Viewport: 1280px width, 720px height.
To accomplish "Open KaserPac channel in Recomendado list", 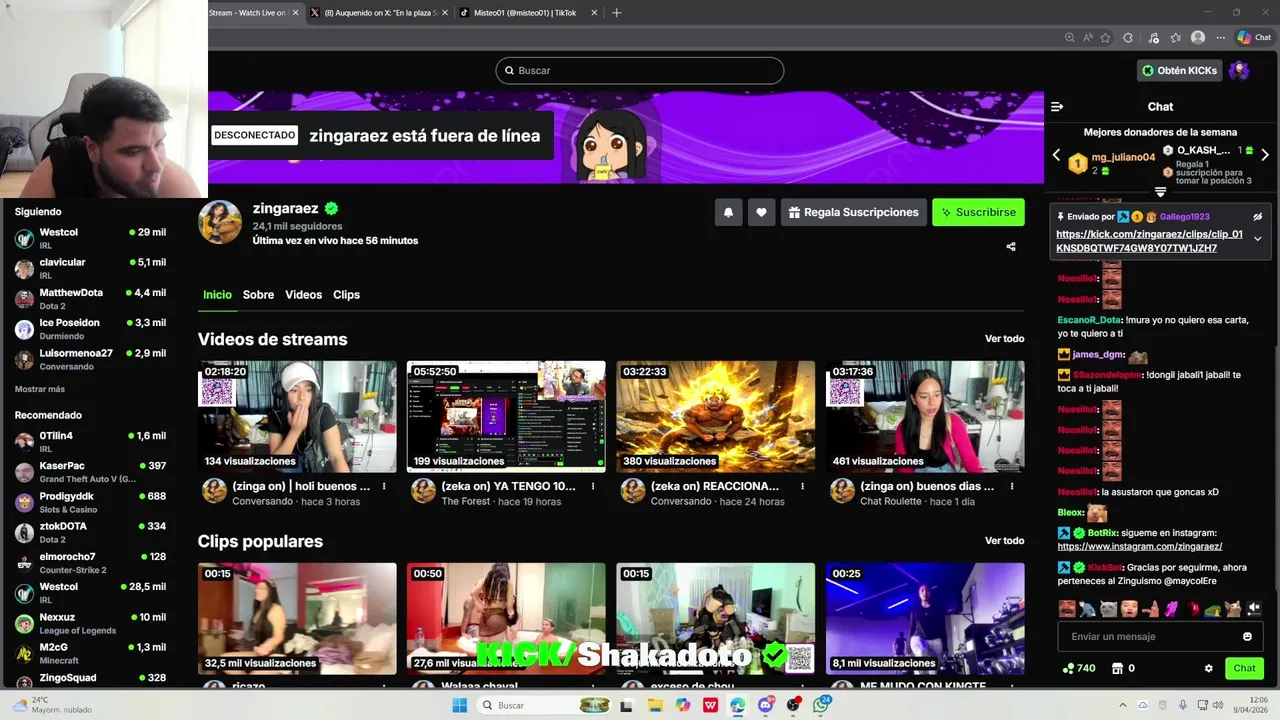I will [x=90, y=472].
